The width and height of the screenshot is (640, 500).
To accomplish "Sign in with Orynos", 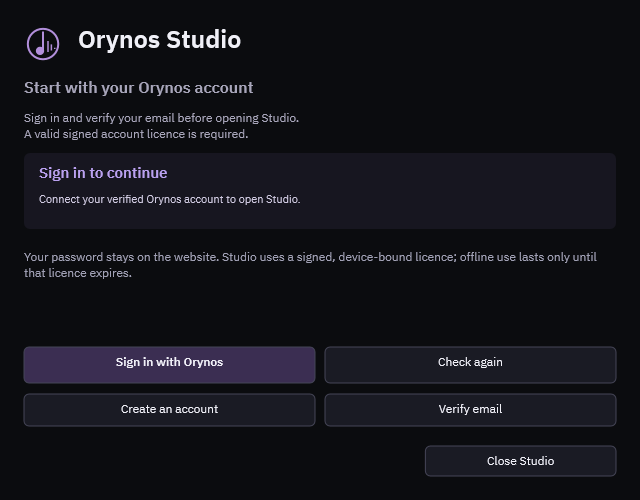I will click(169, 365).
